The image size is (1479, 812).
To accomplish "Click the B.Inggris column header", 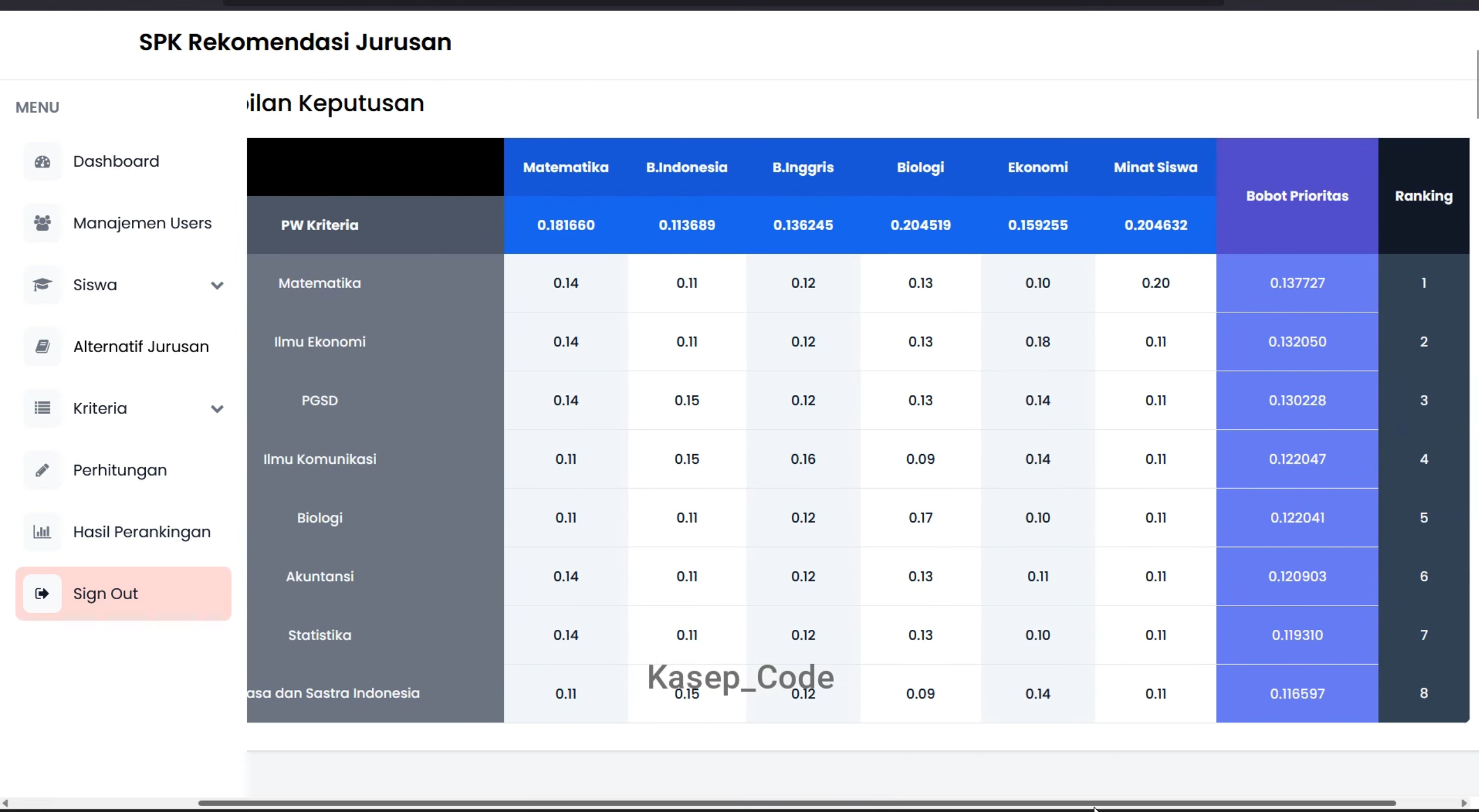I will pyautogui.click(x=803, y=167).
